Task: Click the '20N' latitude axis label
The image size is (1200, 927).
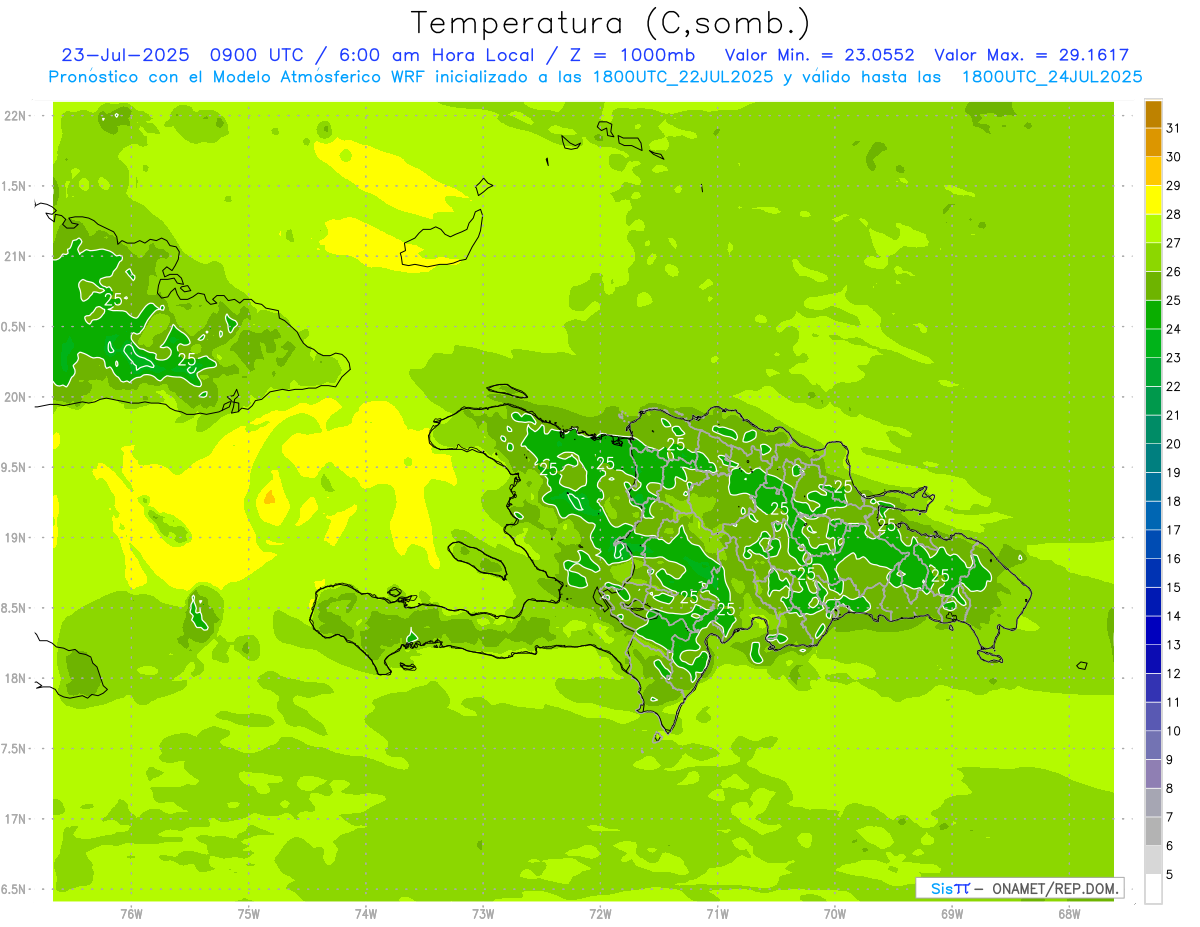Action: (16, 397)
